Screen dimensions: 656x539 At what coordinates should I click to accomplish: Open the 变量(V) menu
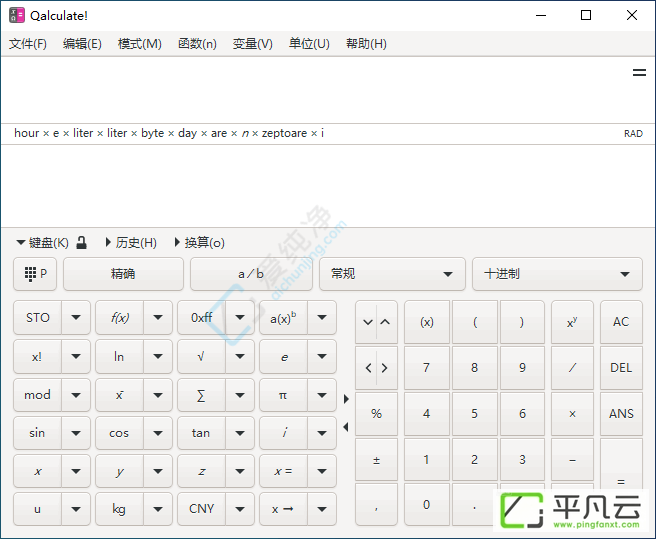252,44
